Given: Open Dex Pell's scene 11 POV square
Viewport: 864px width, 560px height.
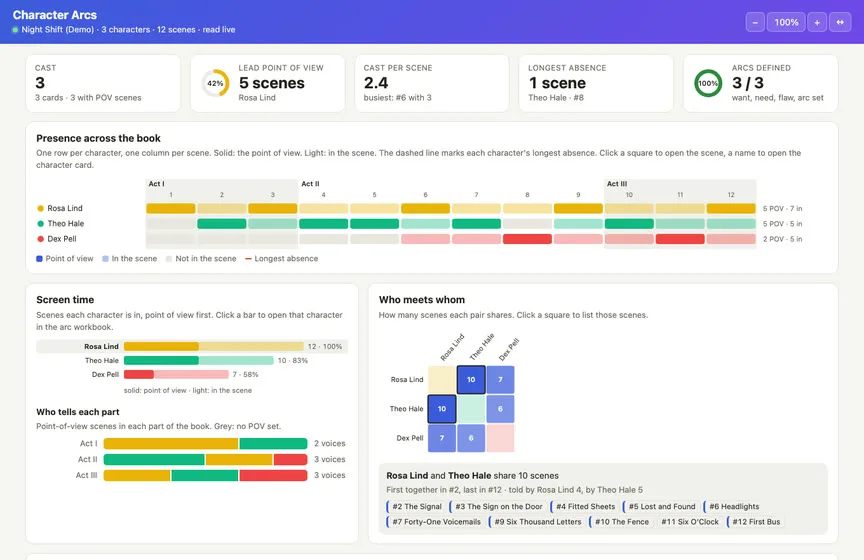Looking at the screenshot, I should [x=680, y=239].
